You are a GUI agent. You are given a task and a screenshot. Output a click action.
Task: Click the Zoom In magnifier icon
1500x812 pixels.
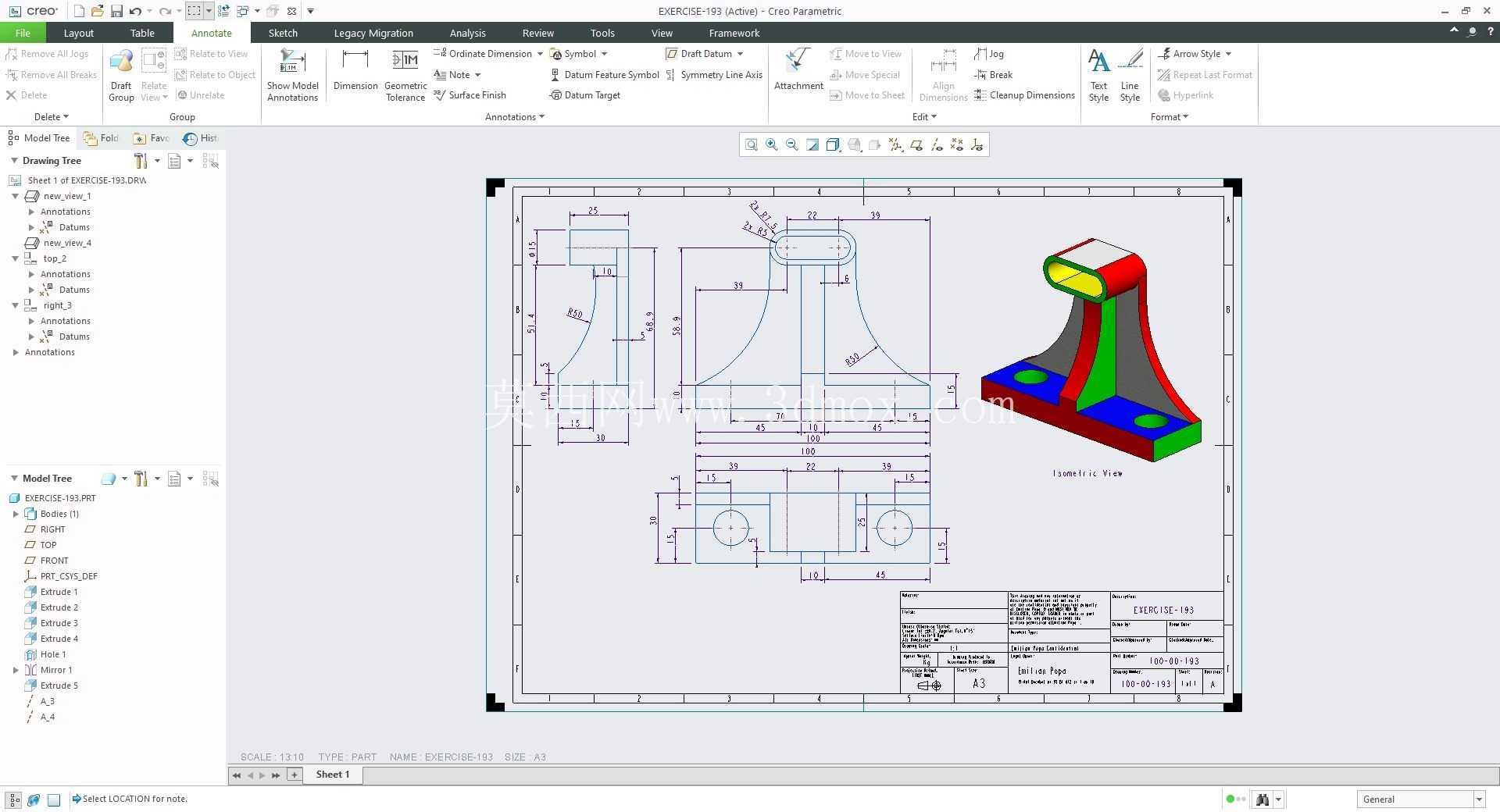click(772, 144)
